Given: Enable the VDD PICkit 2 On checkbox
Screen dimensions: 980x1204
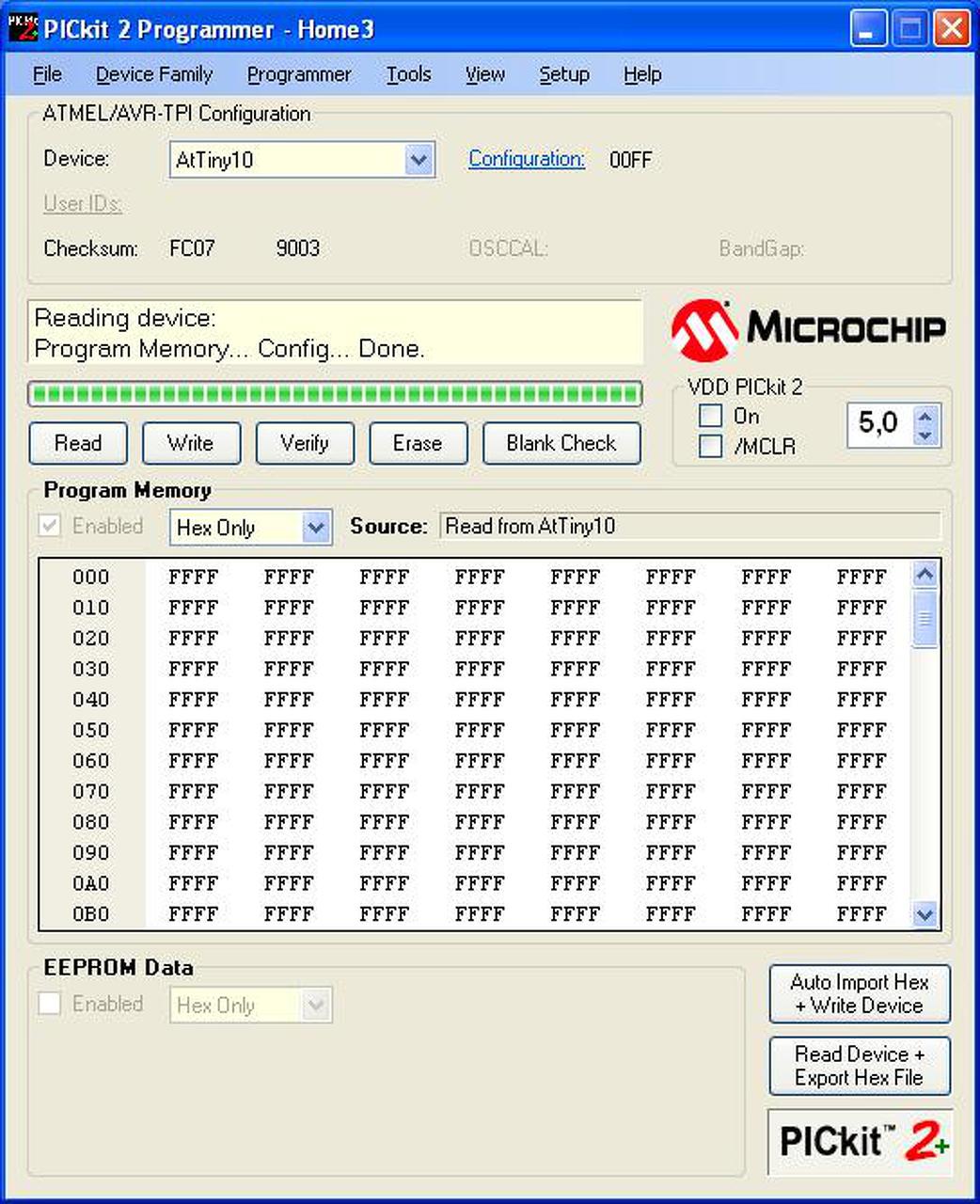Looking at the screenshot, I should (x=711, y=416).
